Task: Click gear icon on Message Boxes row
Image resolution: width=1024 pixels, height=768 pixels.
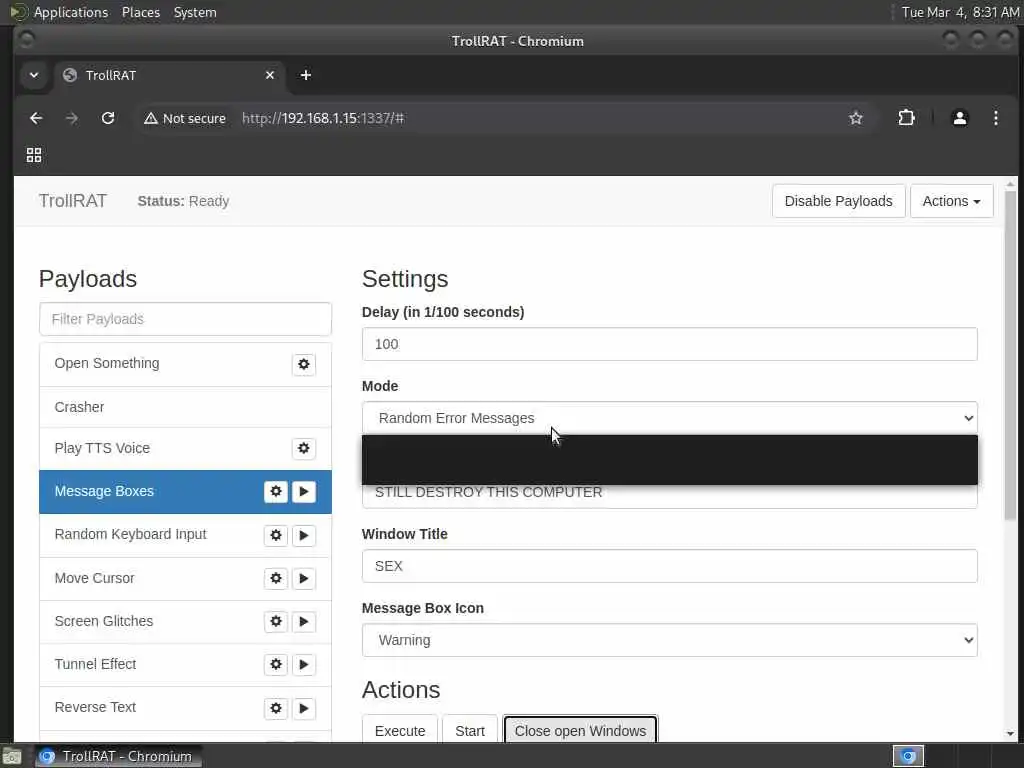Action: coord(276,492)
